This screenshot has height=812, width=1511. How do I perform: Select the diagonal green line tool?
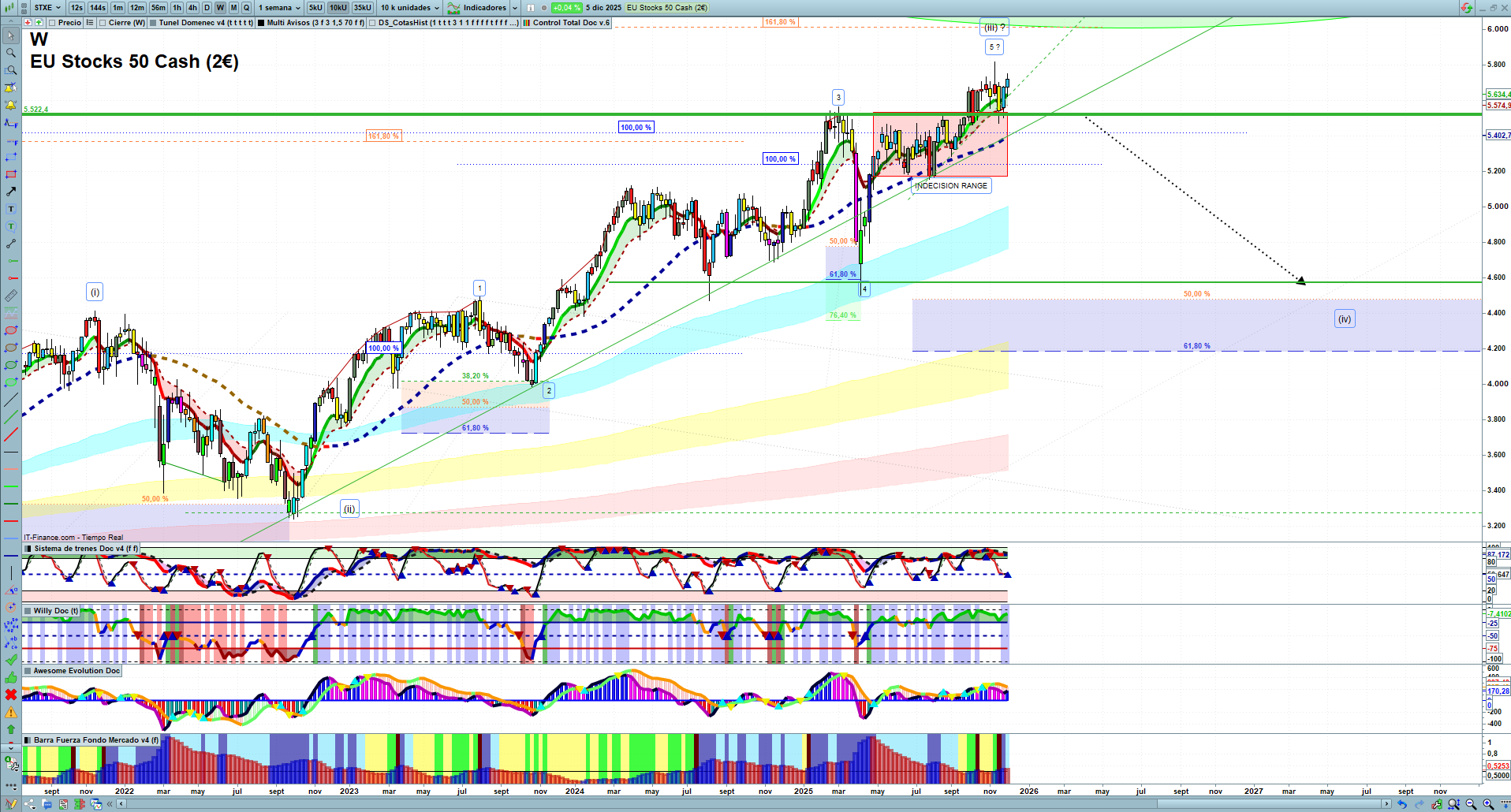[x=11, y=417]
